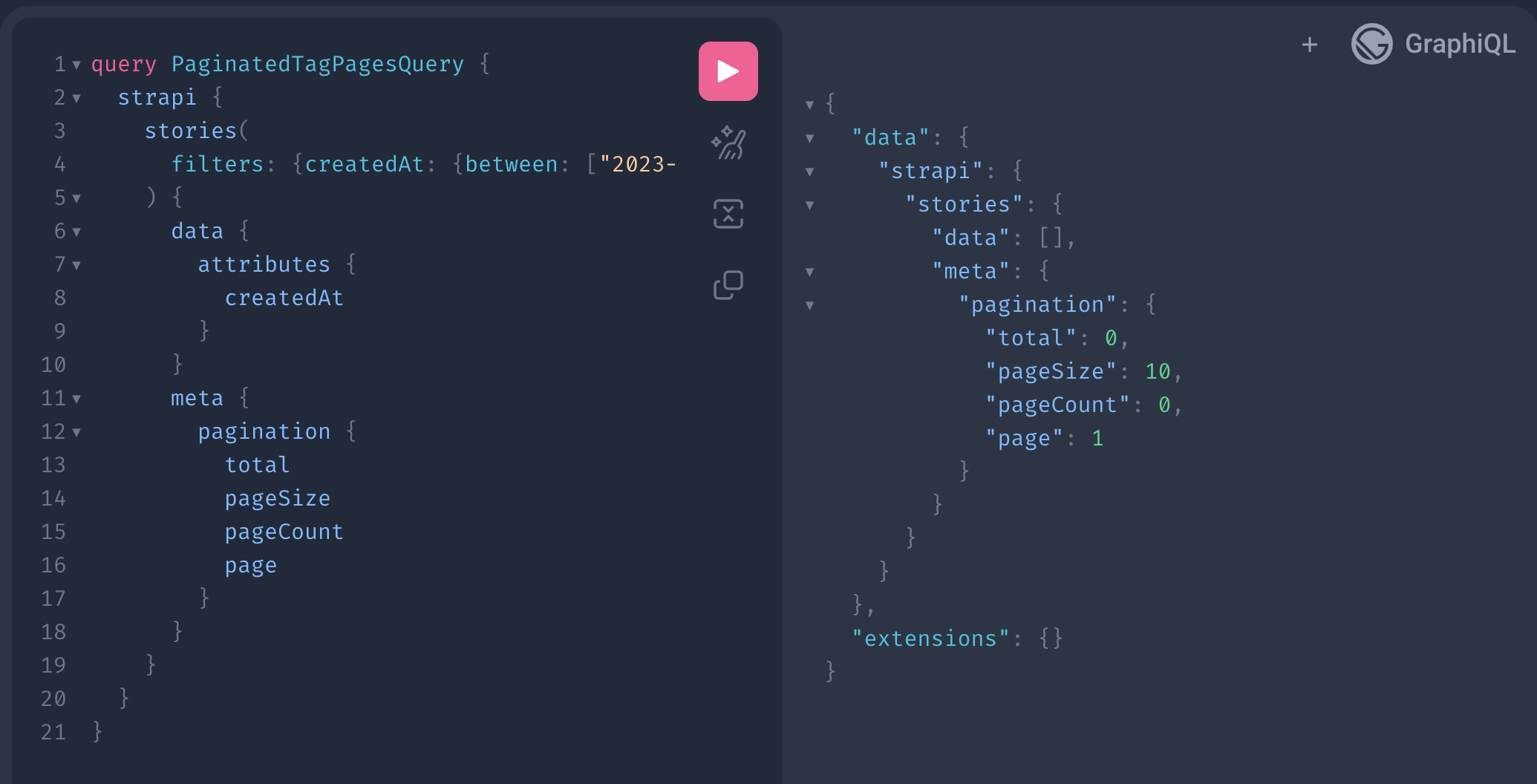The image size is (1537, 784).
Task: Collapse the "data" object in the response
Action: (809, 137)
